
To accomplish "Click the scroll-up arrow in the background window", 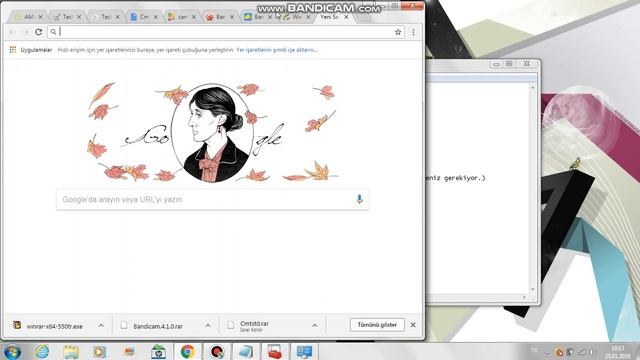I will coord(532,87).
